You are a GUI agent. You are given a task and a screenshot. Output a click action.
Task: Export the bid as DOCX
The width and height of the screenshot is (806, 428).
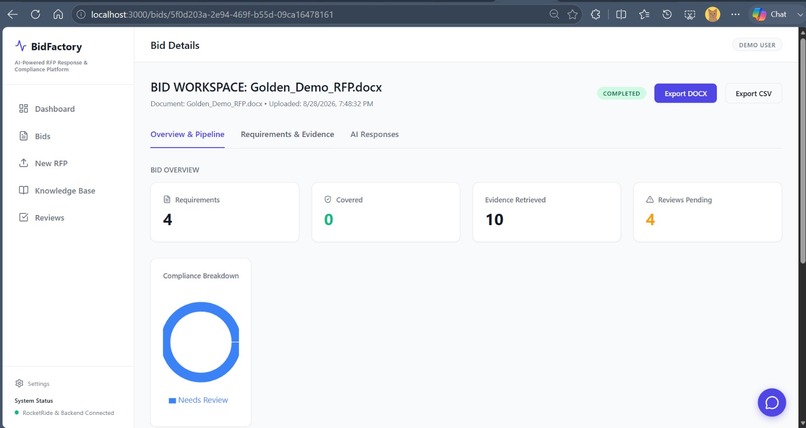[685, 94]
